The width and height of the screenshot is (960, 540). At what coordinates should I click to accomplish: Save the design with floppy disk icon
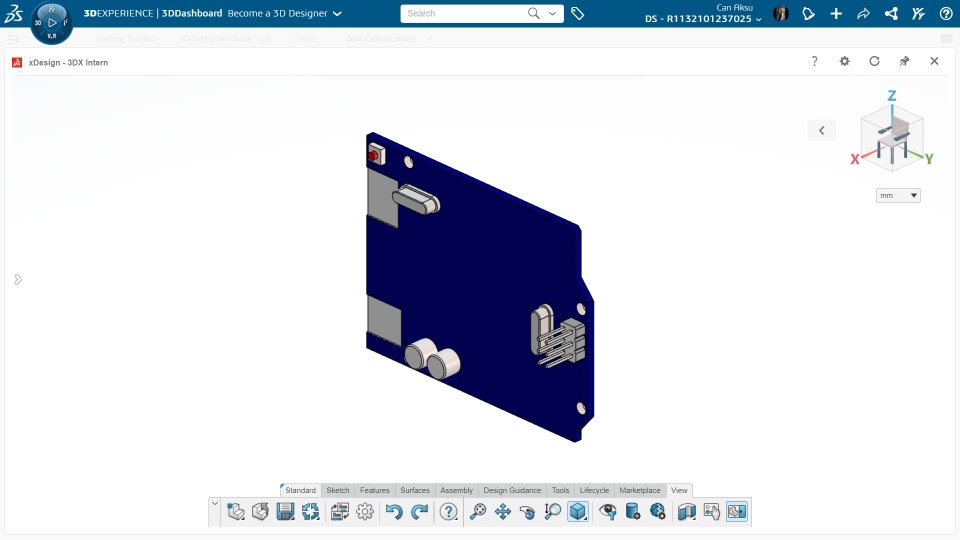tap(285, 511)
